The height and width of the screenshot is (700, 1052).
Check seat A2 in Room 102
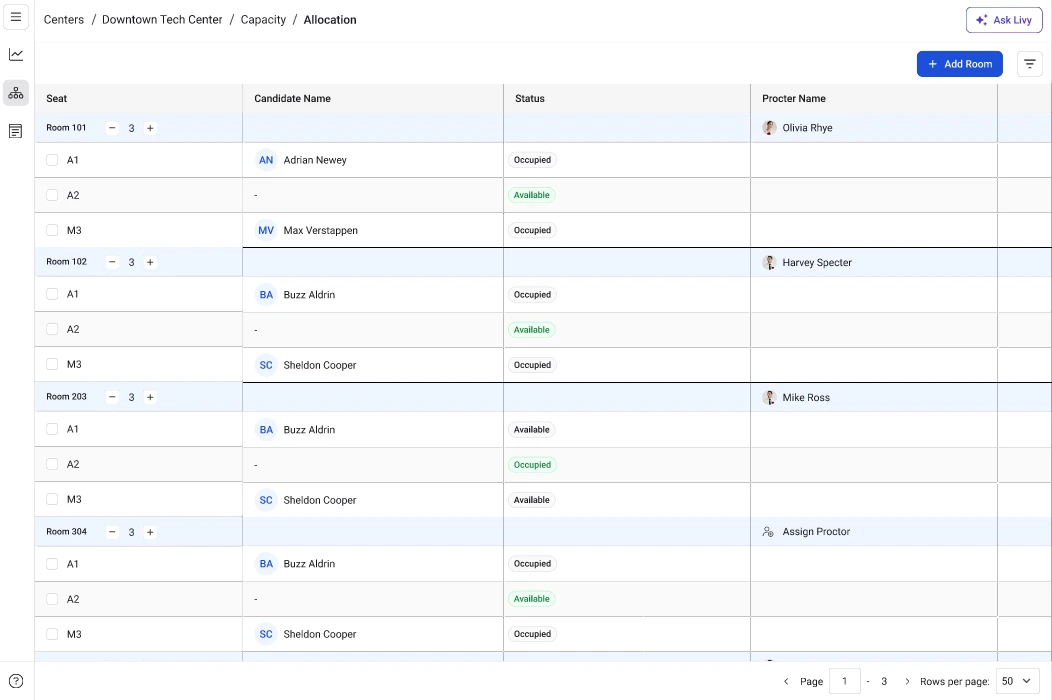click(52, 330)
